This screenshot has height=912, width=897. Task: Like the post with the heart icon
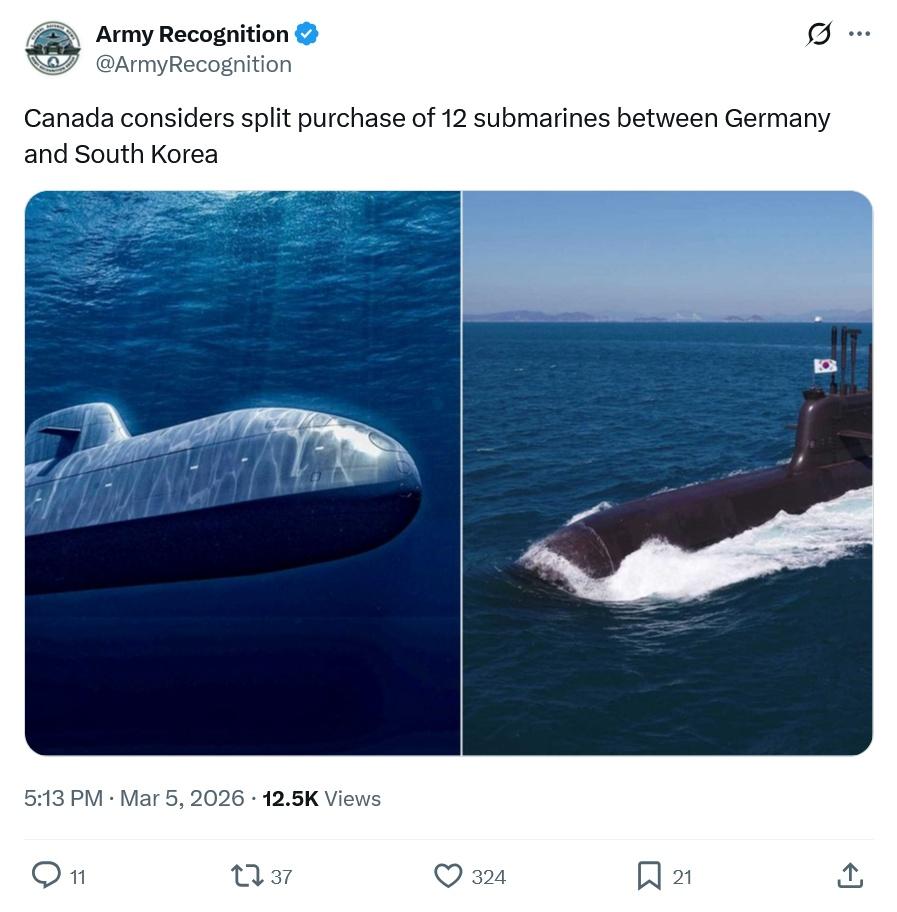coord(448,875)
